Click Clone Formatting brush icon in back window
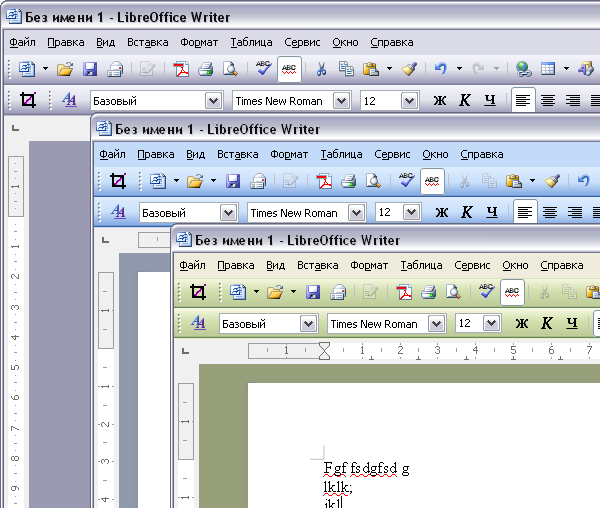Viewport: 600px width, 508px height. click(x=408, y=69)
